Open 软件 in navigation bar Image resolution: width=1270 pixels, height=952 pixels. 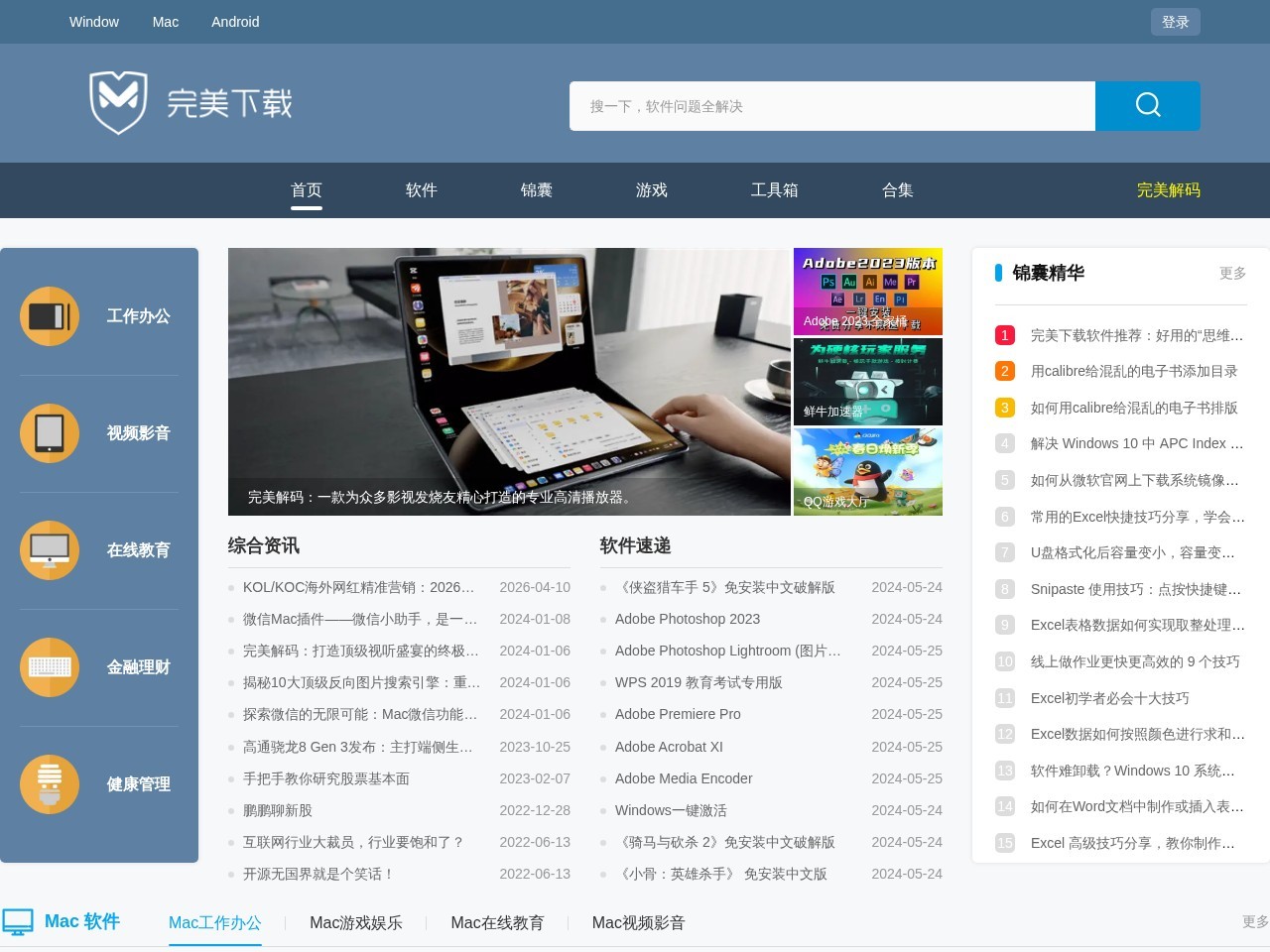click(422, 190)
